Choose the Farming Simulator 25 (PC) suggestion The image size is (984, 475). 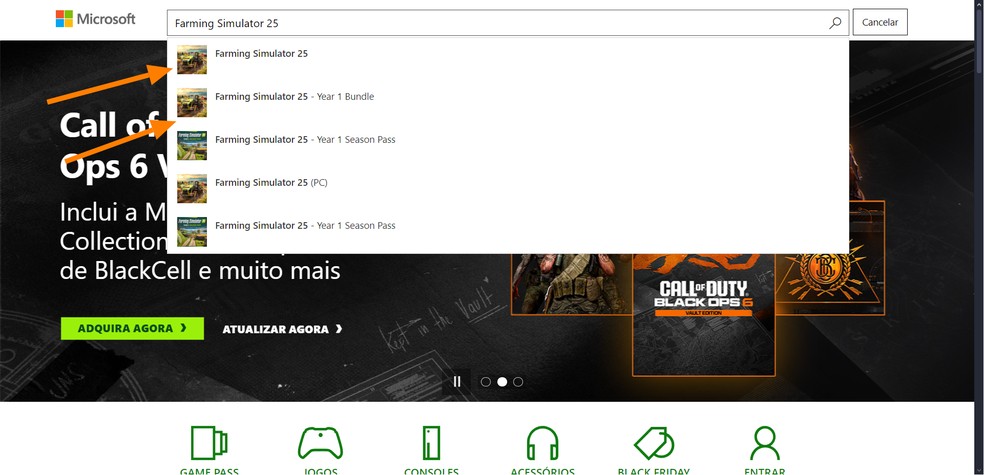coord(508,188)
